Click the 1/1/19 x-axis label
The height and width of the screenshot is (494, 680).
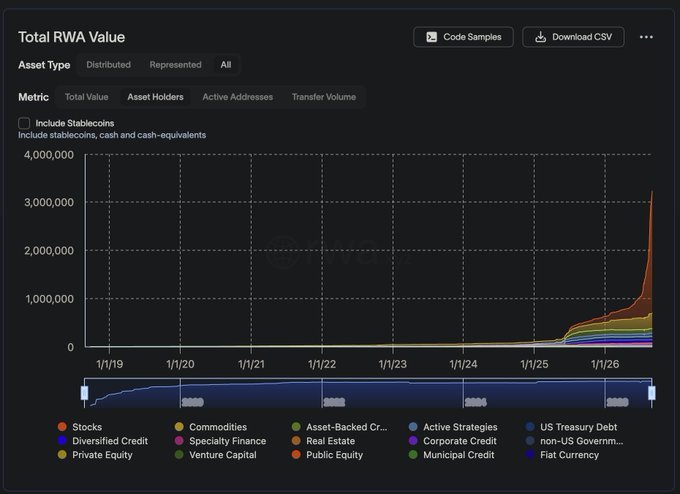point(109,364)
